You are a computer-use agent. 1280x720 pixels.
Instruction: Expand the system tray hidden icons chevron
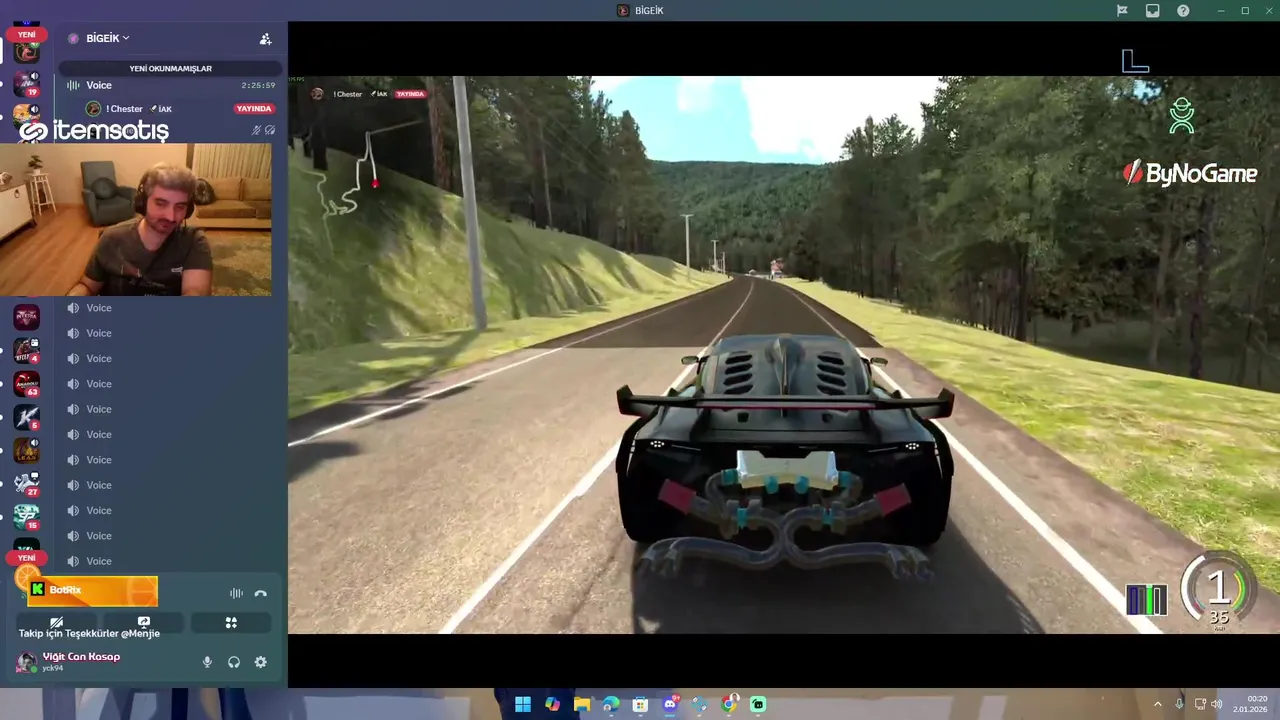1158,704
